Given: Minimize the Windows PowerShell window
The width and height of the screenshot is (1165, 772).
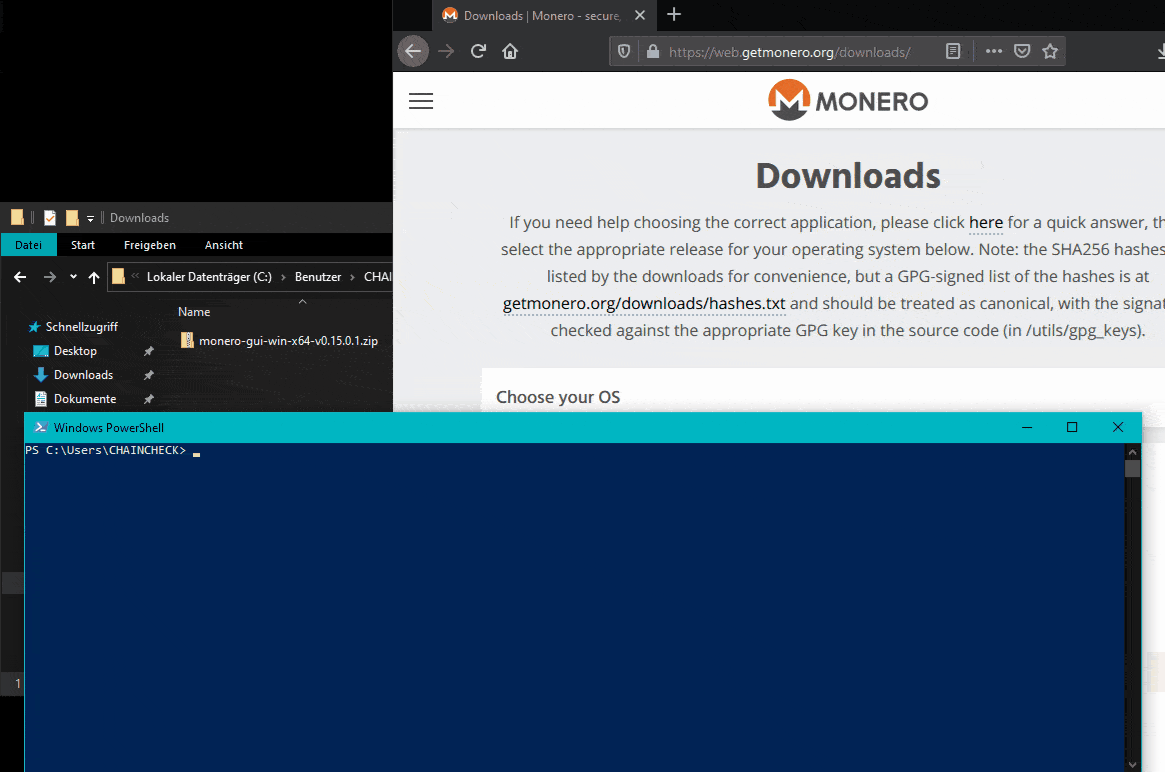Looking at the screenshot, I should (1027, 427).
